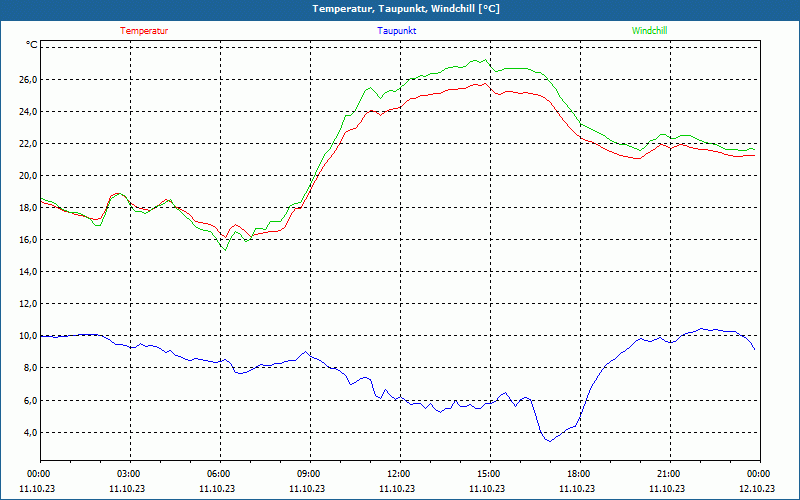Click the 15:00 time axis label
Image resolution: width=800 pixels, height=500 pixels.
(x=490, y=474)
